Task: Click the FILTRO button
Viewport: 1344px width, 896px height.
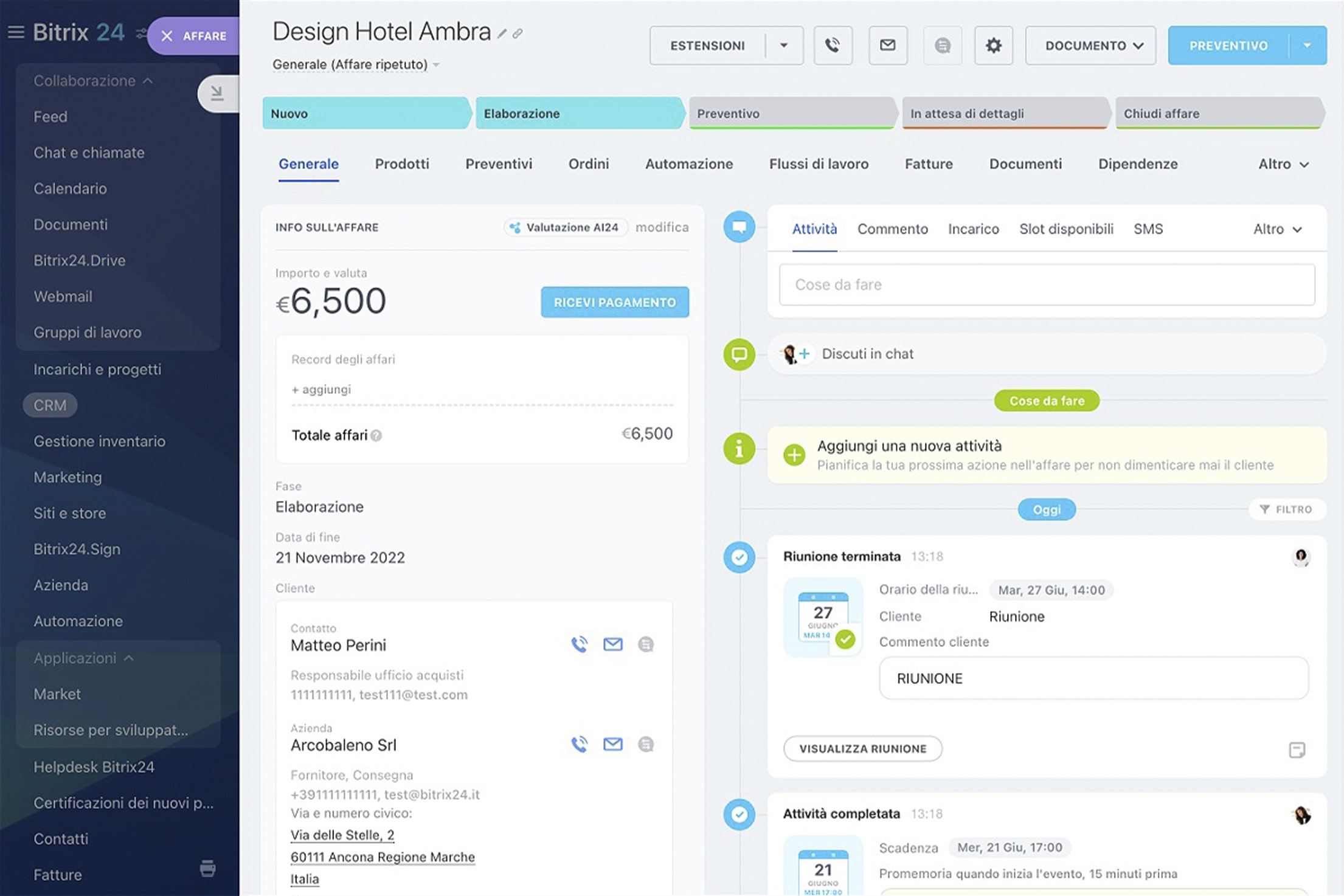Action: (x=1287, y=509)
